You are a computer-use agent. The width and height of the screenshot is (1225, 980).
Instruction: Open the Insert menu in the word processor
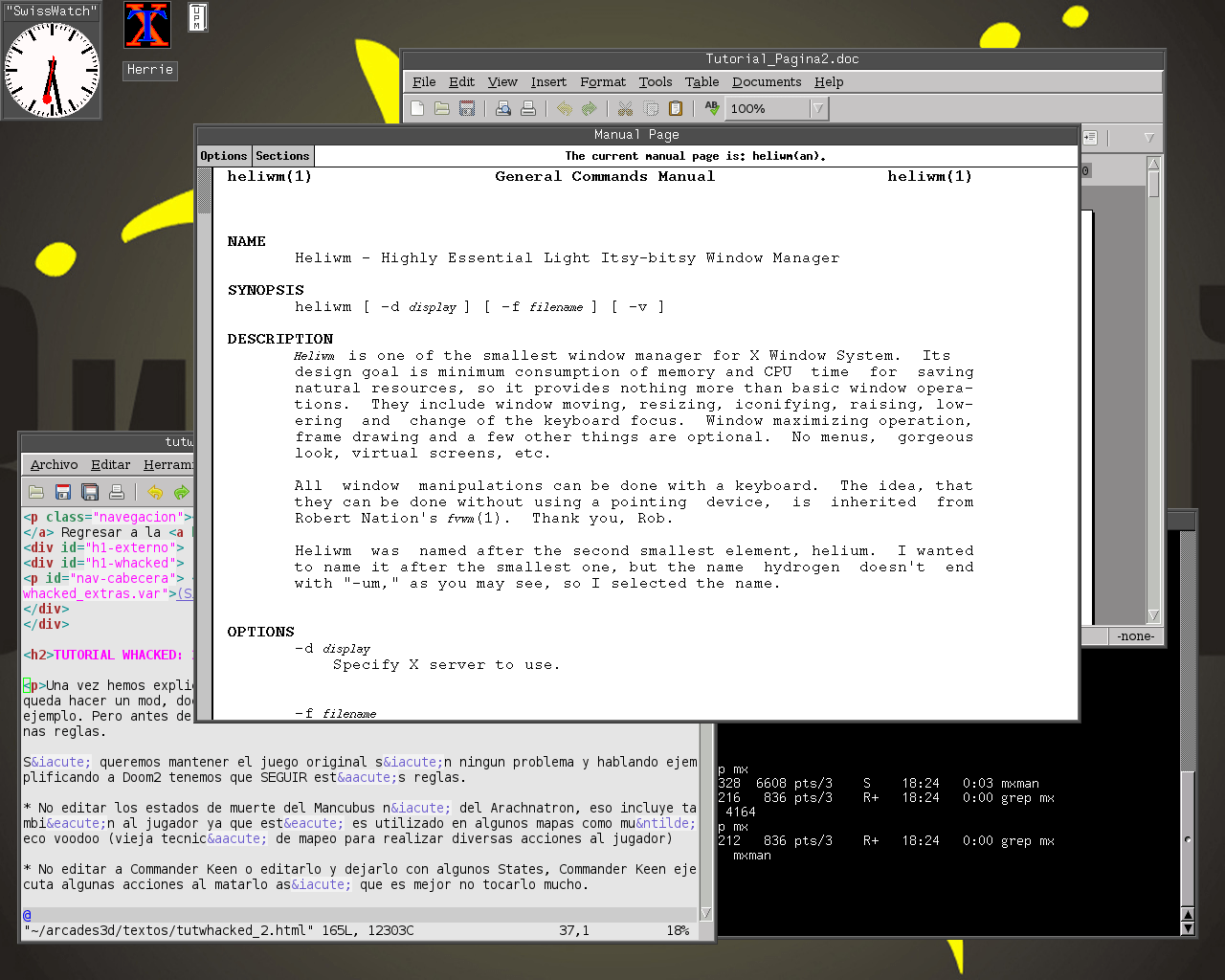pyautogui.click(x=548, y=82)
